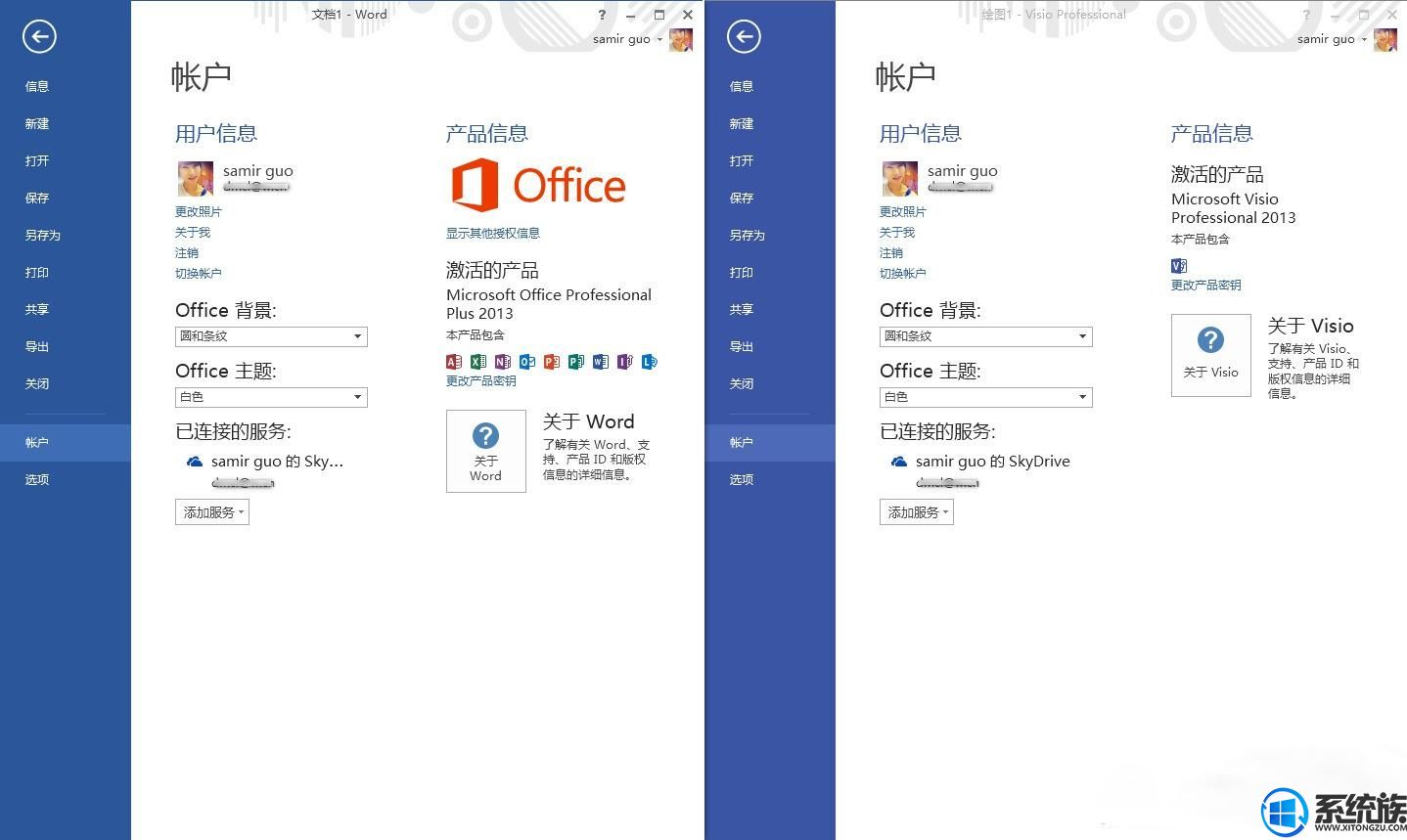Click 'Microsoft Office Professional Plus 2013' text

pos(549,304)
